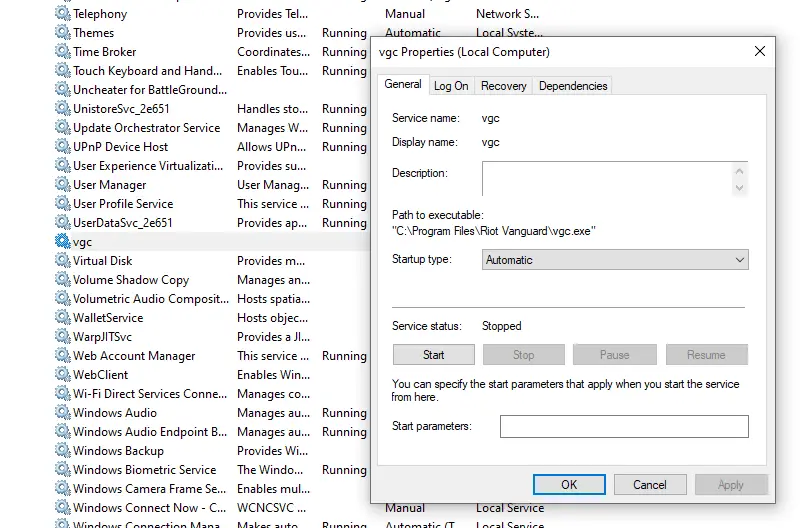This screenshot has height=528, width=803.
Task: Select the Windows Audio Endpoint B... service
Action: point(150,432)
